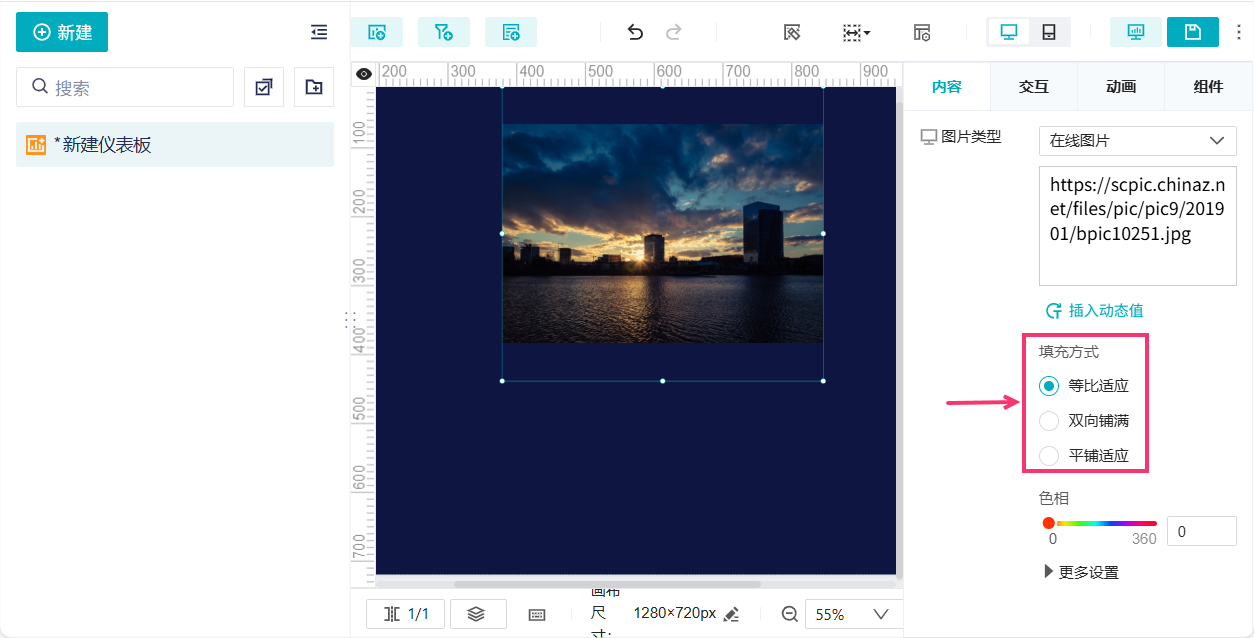Screen dimensions: 1255x638
Task: Undo the last action
Action: click(x=635, y=32)
